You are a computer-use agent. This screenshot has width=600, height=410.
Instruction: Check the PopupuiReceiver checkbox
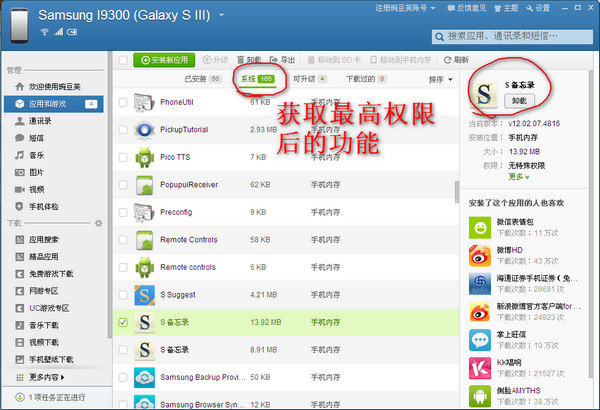point(123,185)
